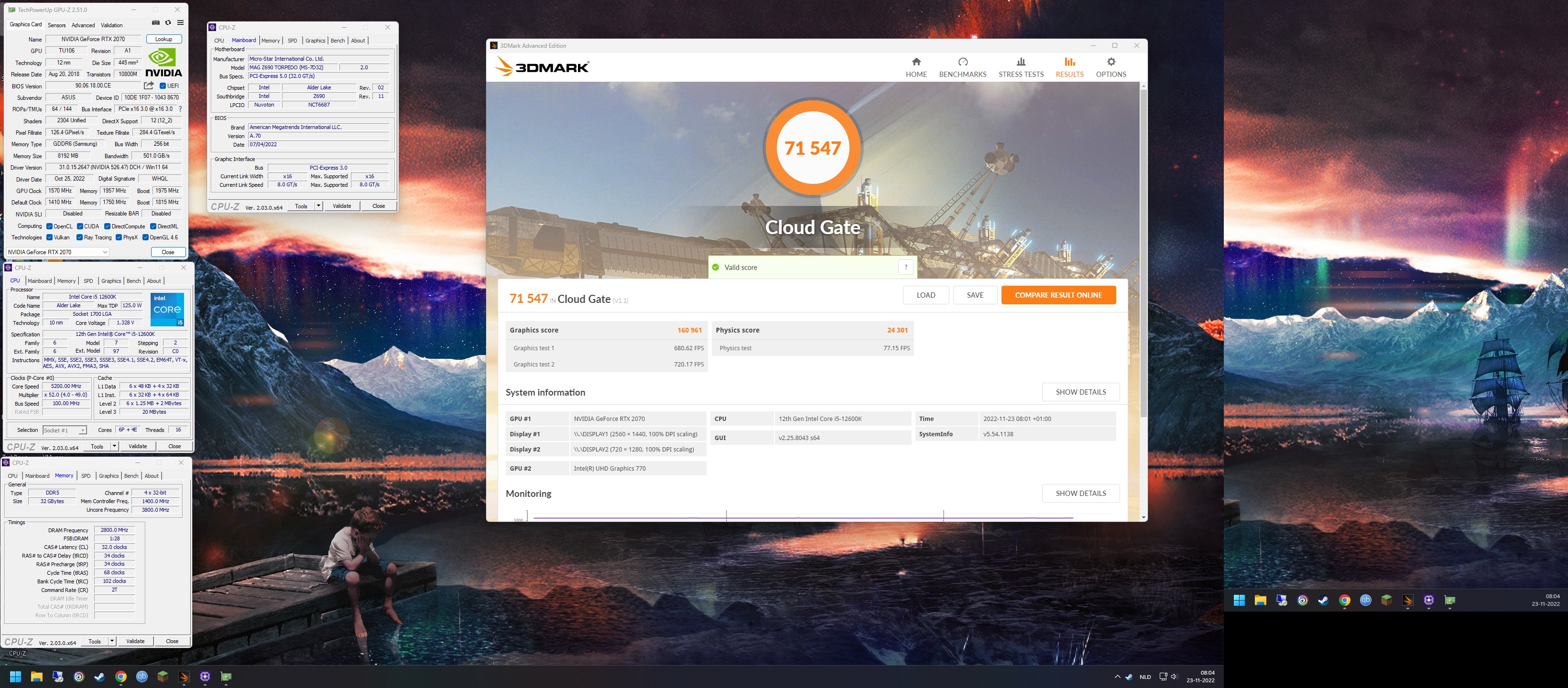
Task: Open Tools dropdown arrow in CPU-Z Memory window
Action: tap(112, 641)
